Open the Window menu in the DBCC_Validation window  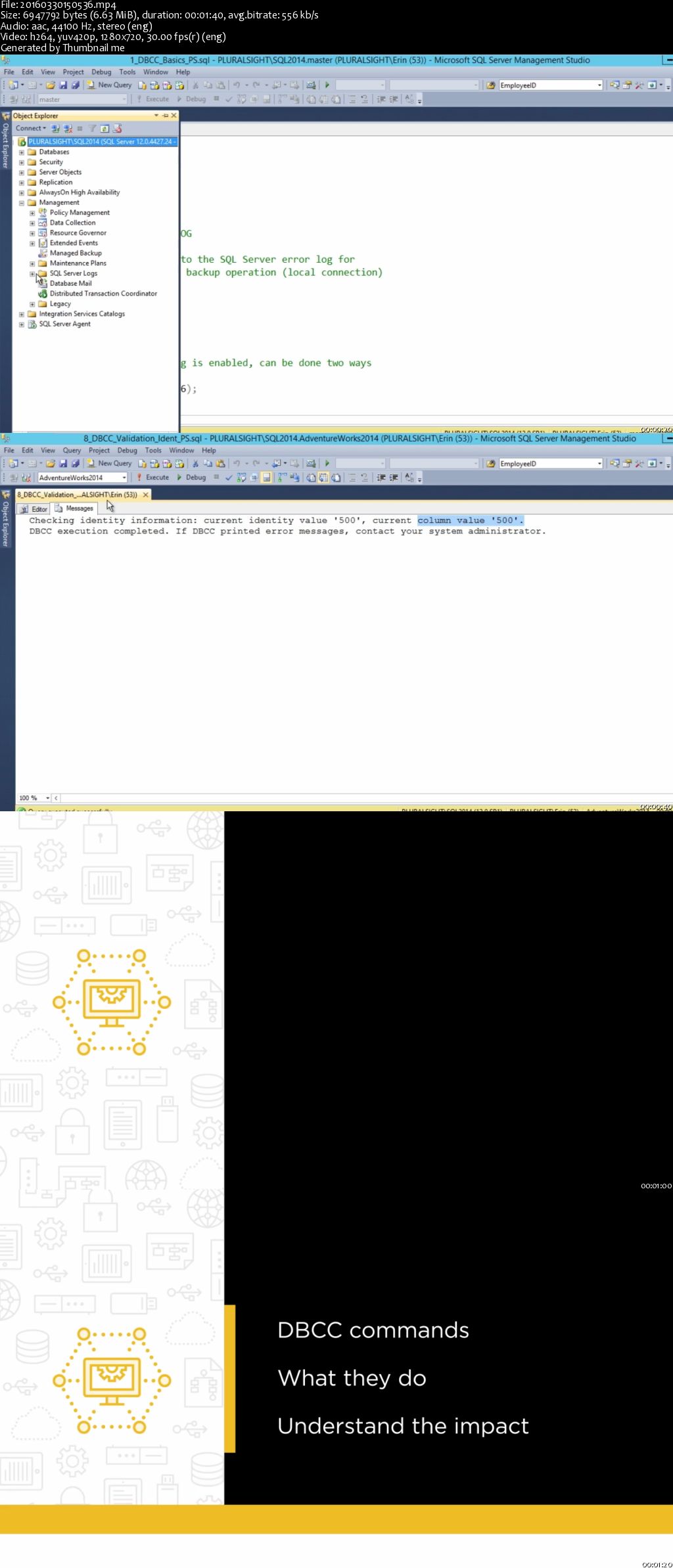pyautogui.click(x=181, y=451)
